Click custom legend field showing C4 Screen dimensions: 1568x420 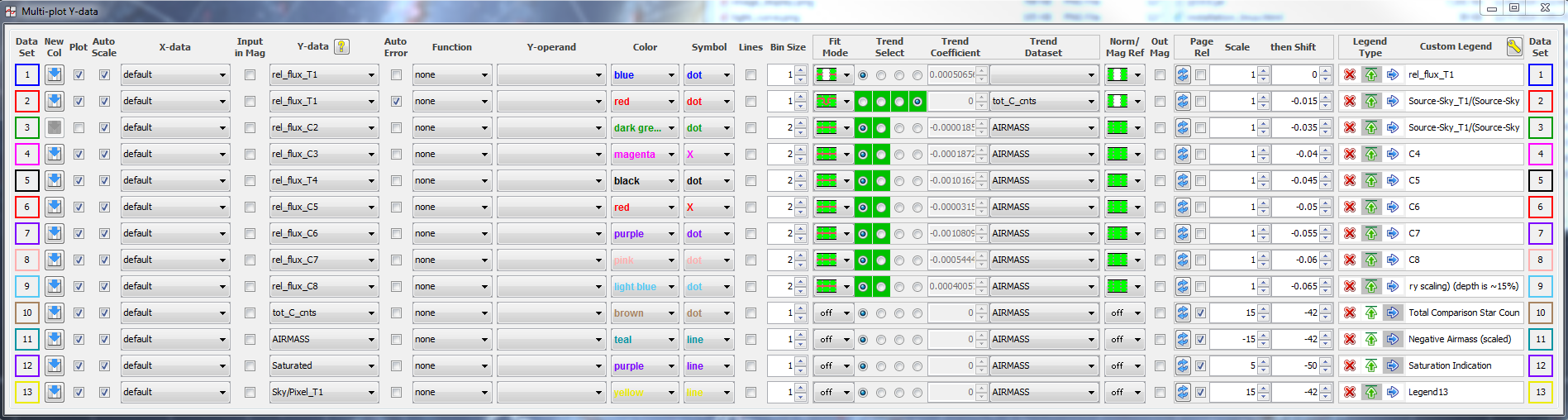(x=1464, y=154)
